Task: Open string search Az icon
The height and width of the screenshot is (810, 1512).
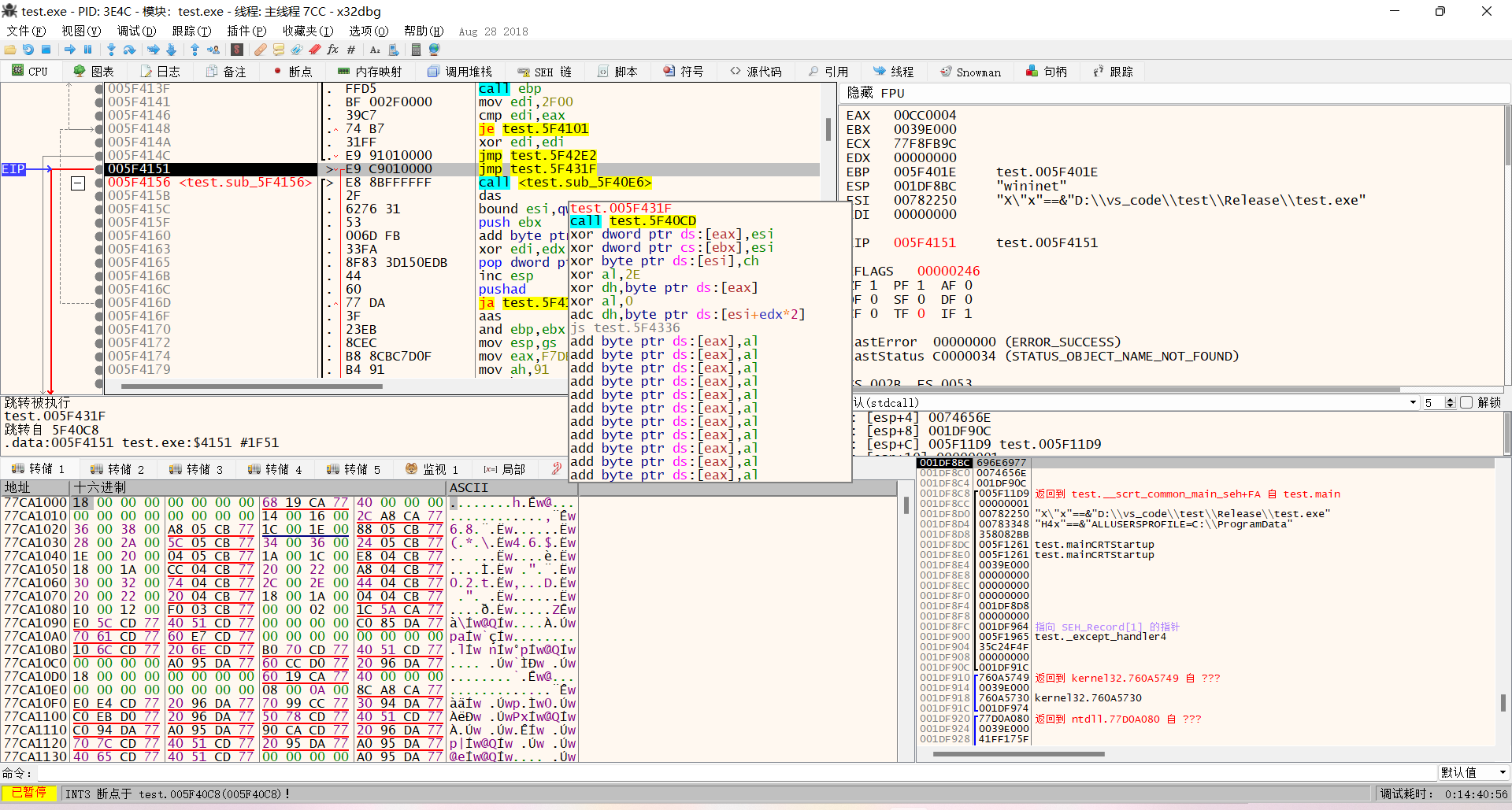Action: (x=375, y=50)
